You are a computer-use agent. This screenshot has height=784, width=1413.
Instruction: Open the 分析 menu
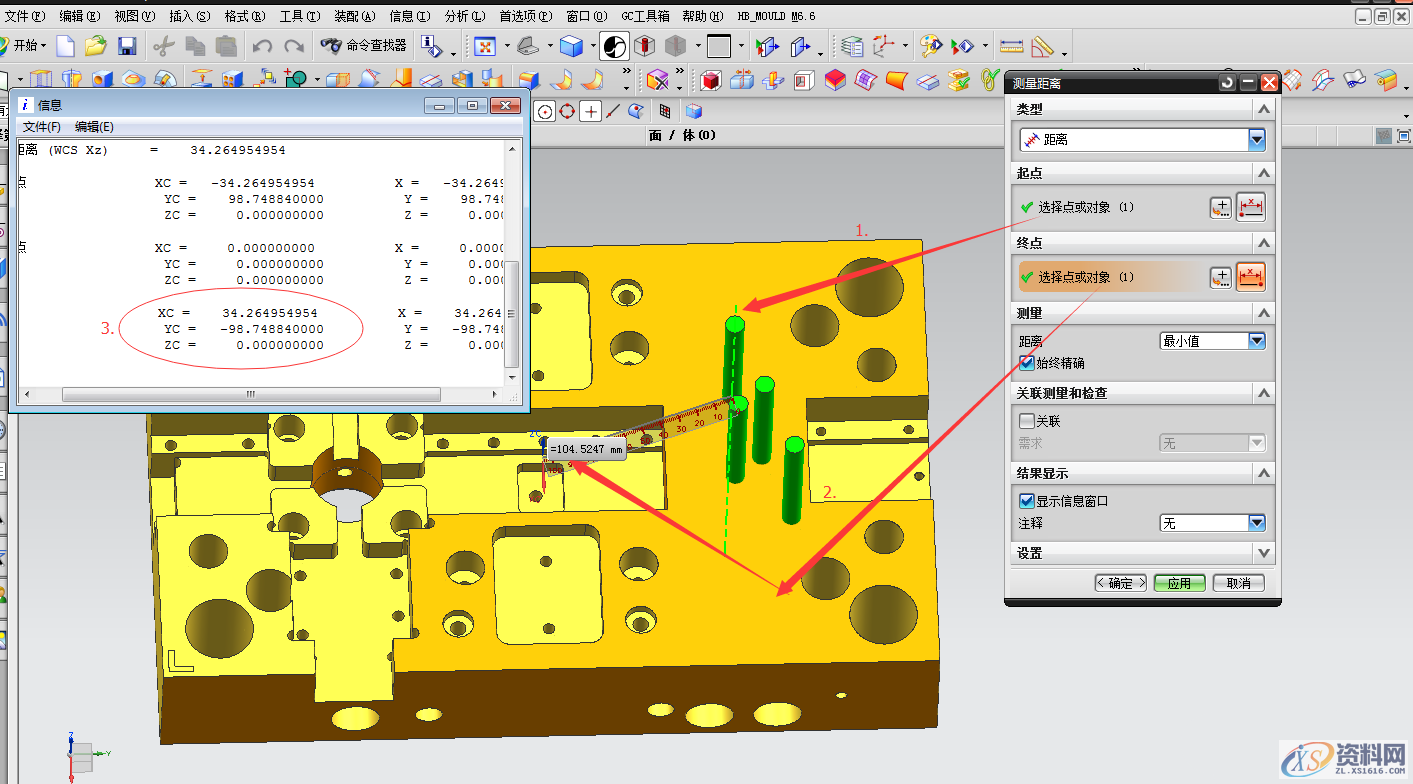[x=463, y=16]
